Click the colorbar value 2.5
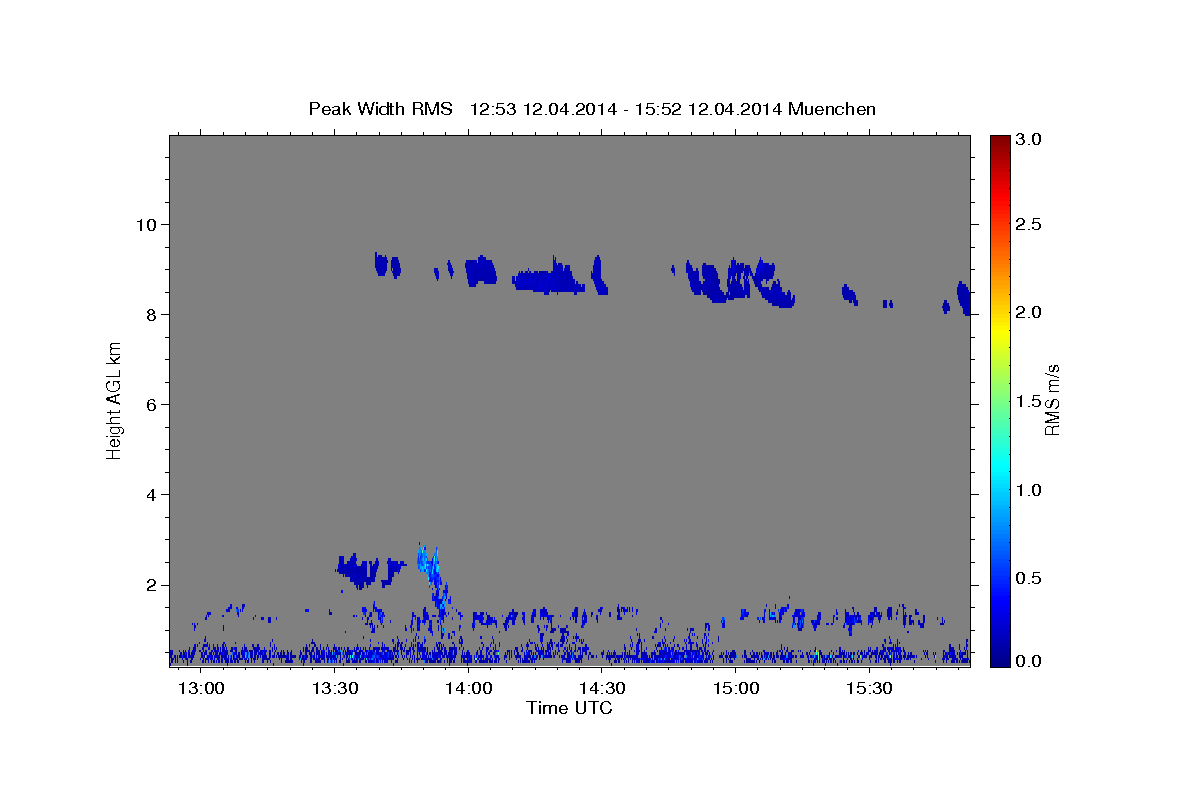The image size is (1200, 800). pos(1028,224)
